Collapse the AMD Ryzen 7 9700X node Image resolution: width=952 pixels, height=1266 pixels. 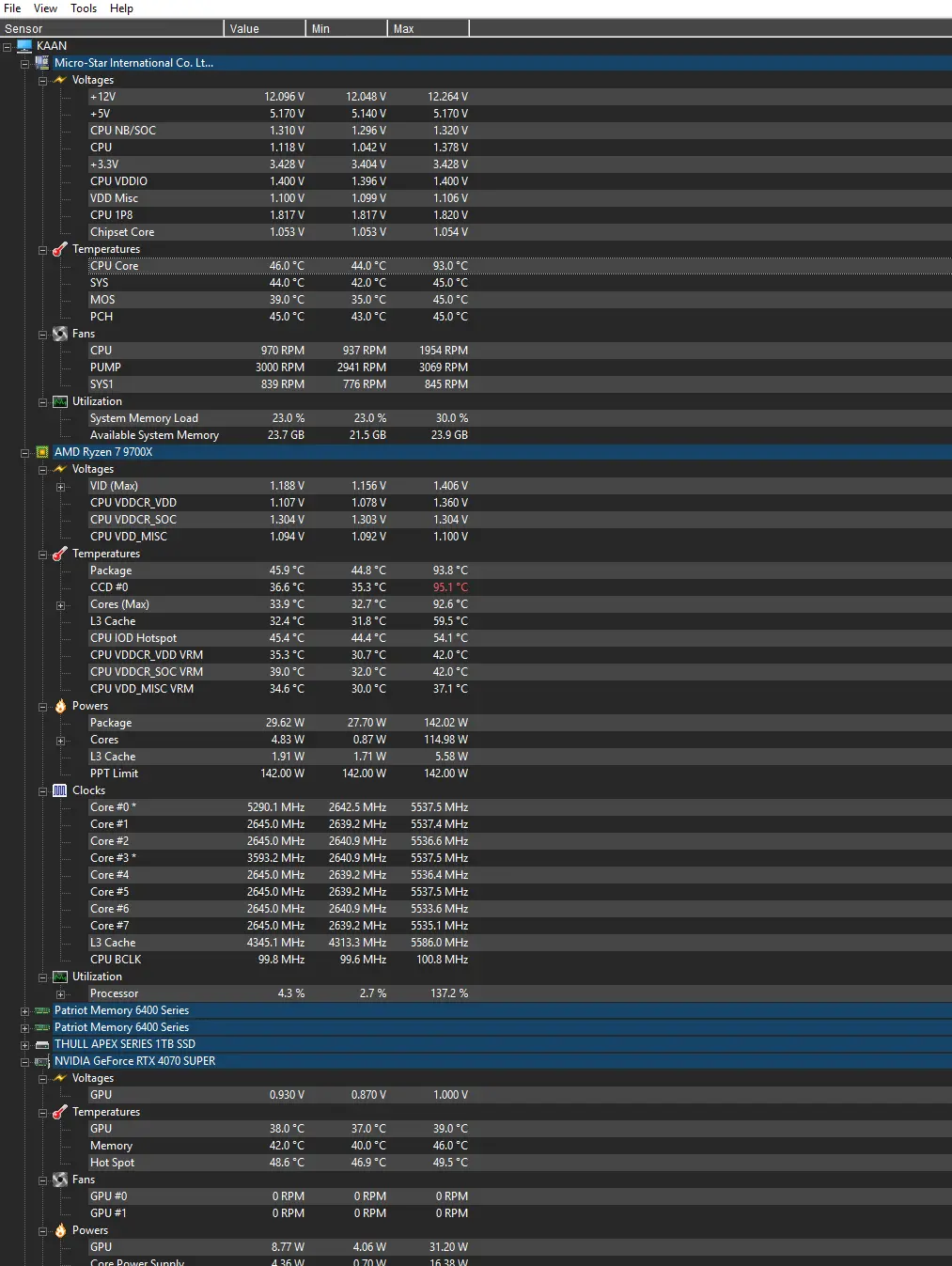click(25, 452)
